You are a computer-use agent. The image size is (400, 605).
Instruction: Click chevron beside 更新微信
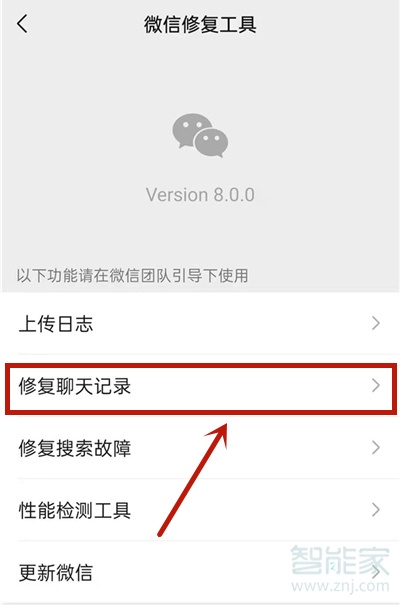[x=376, y=572]
